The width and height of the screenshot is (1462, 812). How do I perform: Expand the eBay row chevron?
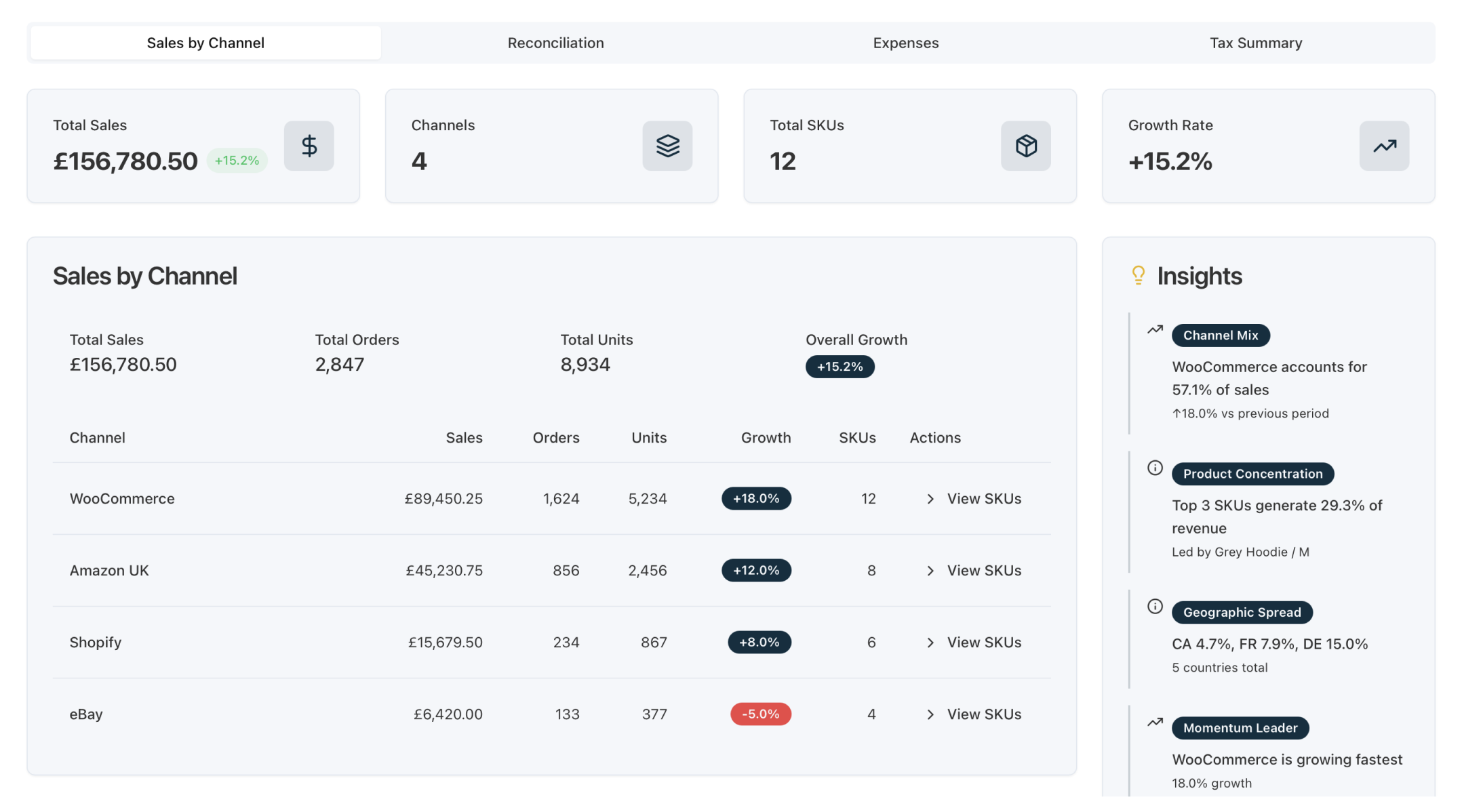[x=930, y=714]
